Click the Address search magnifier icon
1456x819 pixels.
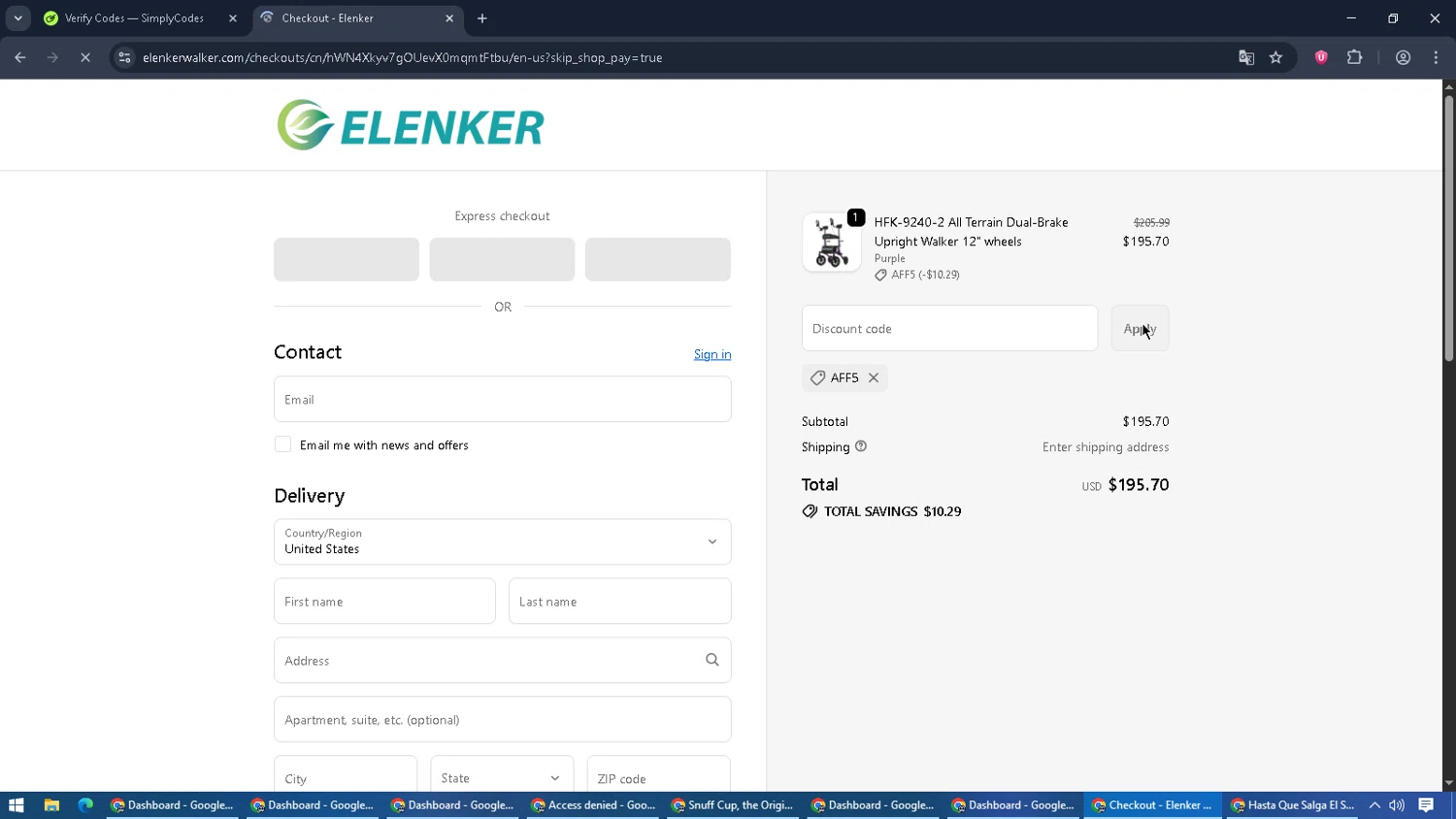(x=711, y=660)
